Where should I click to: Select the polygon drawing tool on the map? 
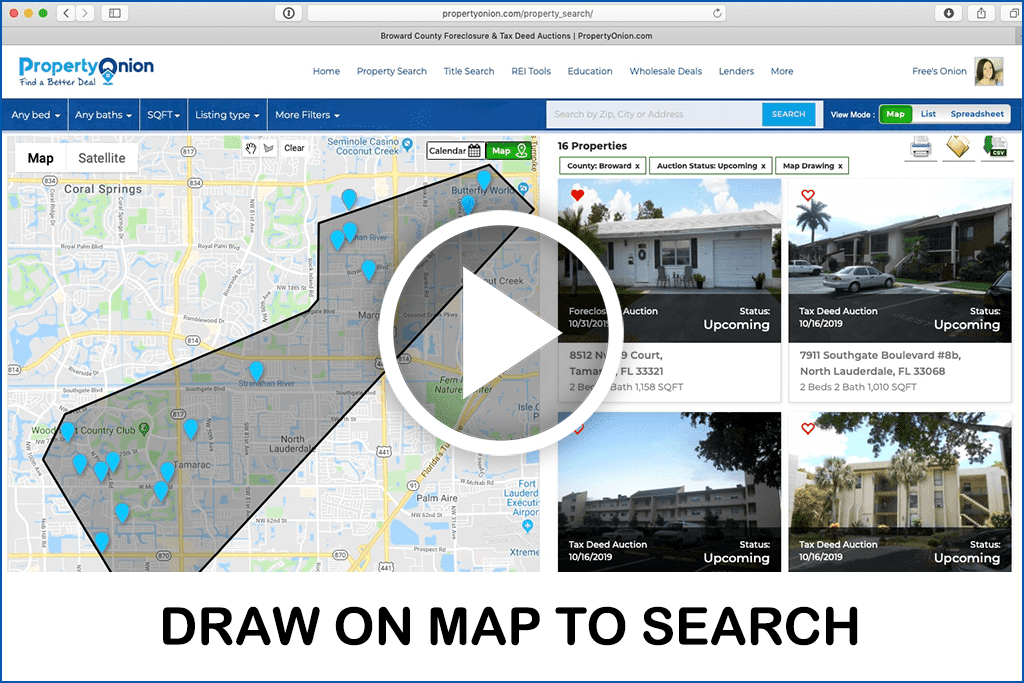coord(270,147)
